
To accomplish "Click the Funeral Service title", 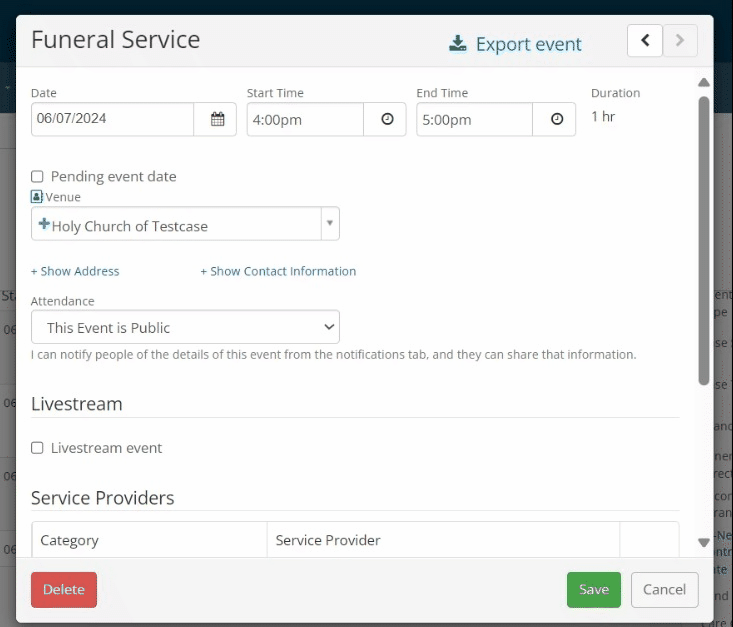I will (115, 39).
